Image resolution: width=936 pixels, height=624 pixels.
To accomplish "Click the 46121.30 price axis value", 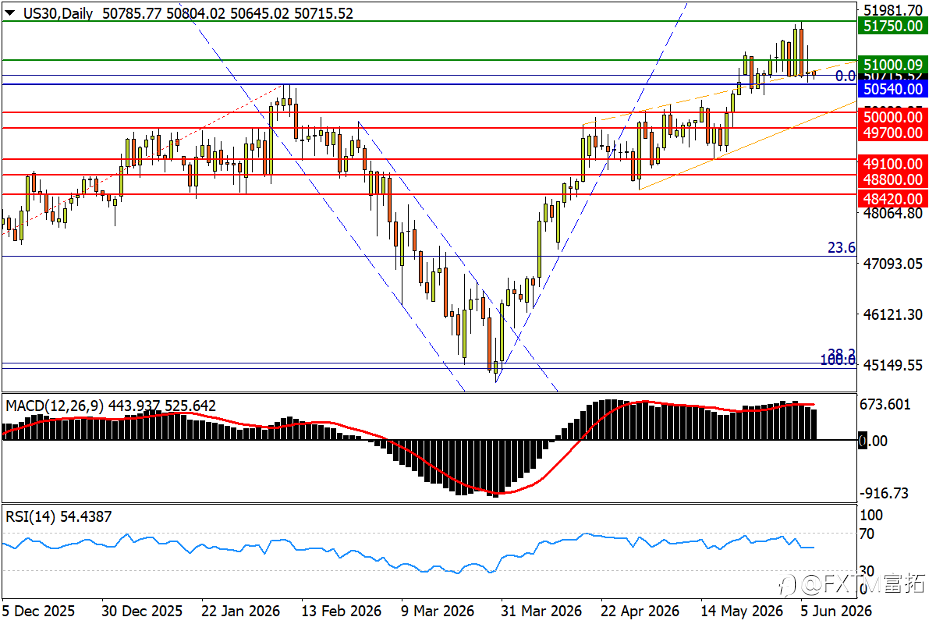I will [x=893, y=314].
